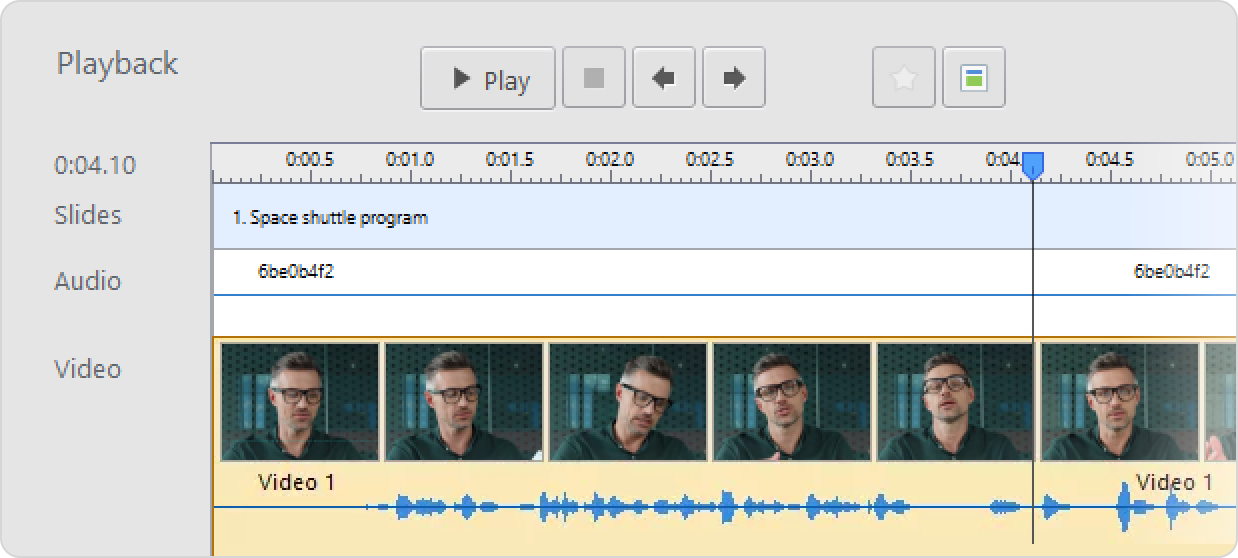The image size is (1238, 558).
Task: Click 0:02.5 on the timeline ruler
Action: tap(710, 159)
